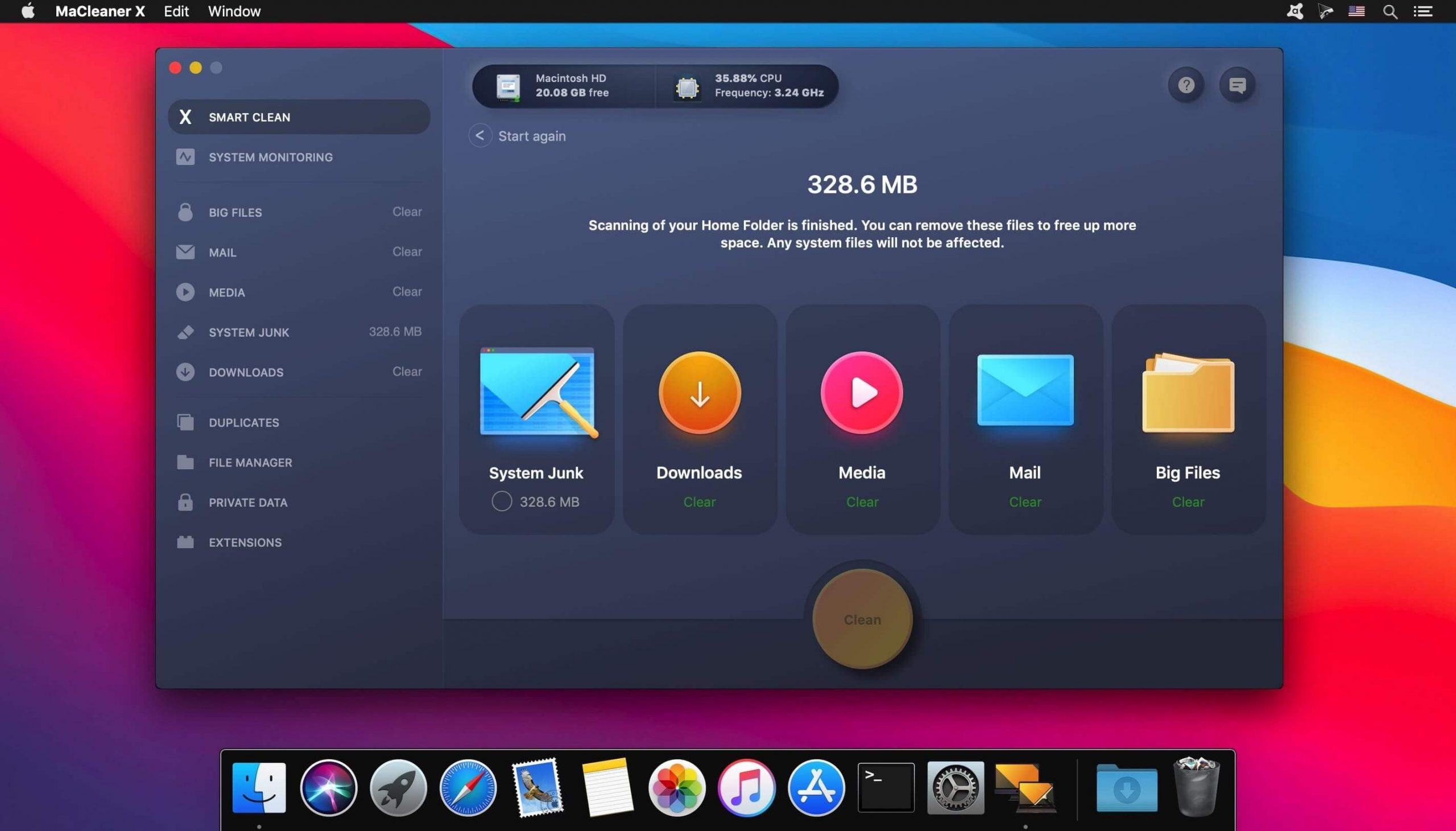Click the orange Downloads arrow icon
Viewport: 1456px width, 831px height.
pyautogui.click(x=698, y=394)
